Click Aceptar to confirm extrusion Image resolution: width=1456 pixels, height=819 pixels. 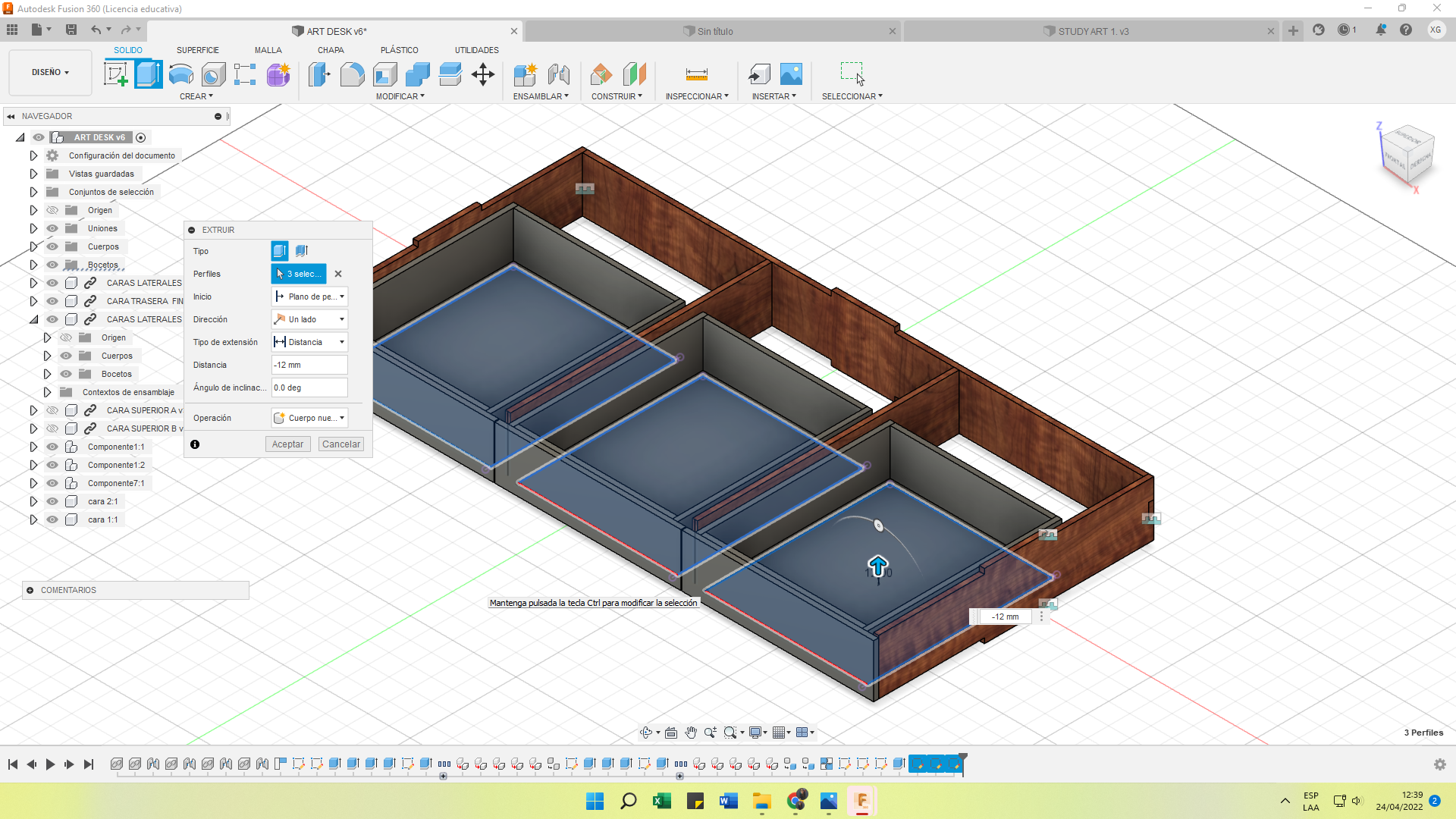point(287,443)
